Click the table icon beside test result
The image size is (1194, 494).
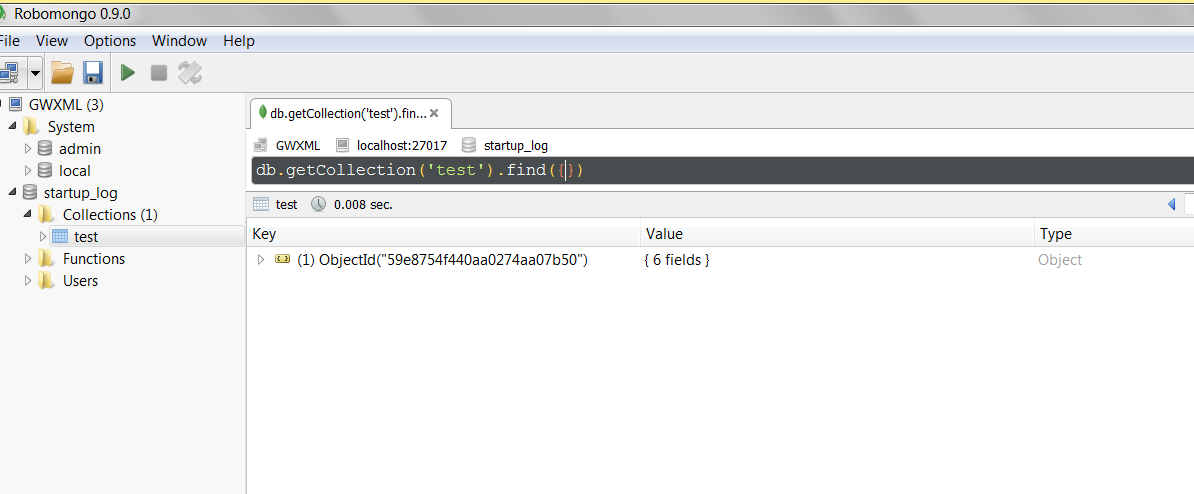[x=260, y=204]
